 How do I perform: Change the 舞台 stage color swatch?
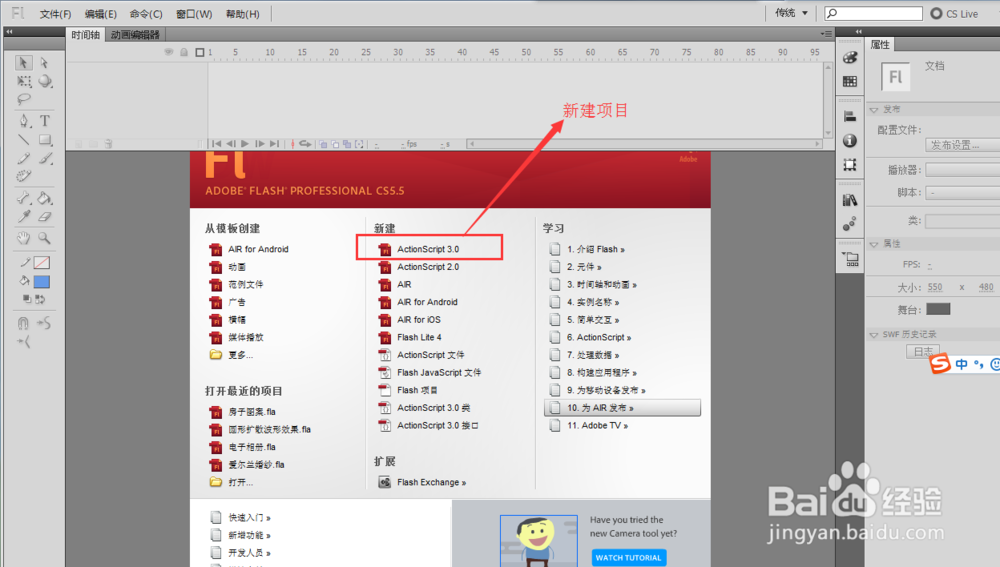(x=938, y=309)
